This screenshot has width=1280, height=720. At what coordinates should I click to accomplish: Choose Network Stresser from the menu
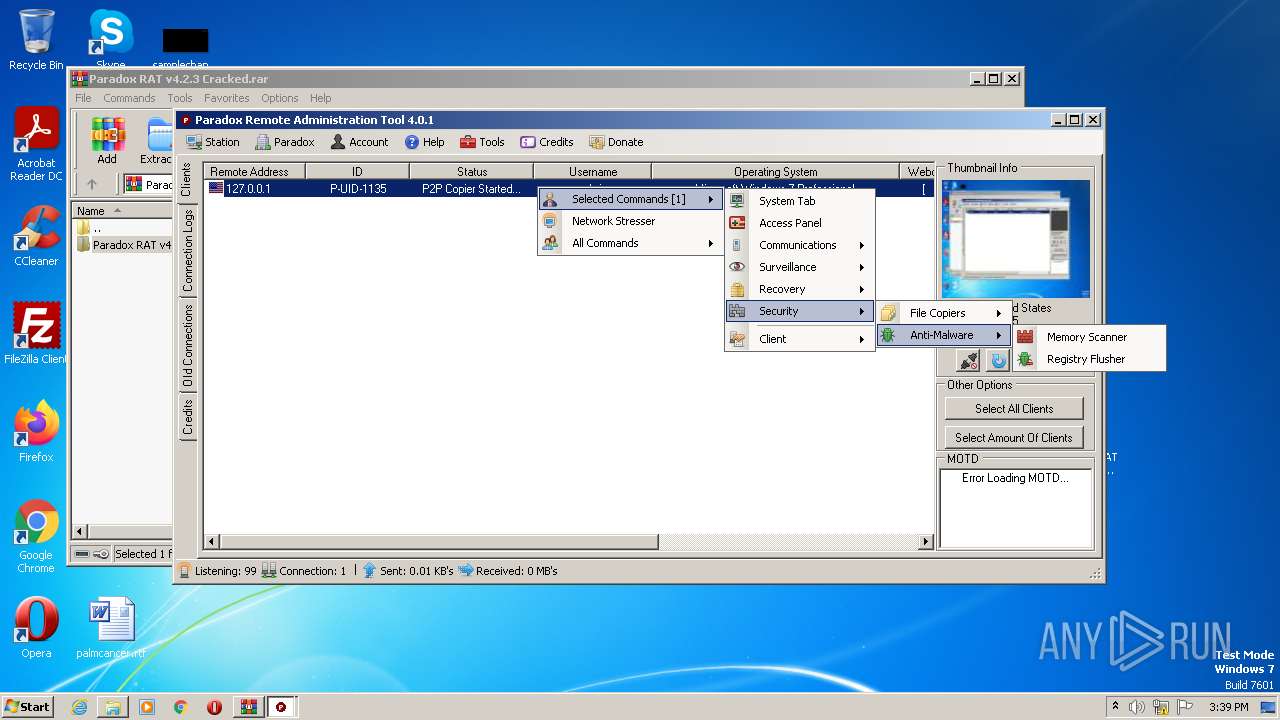coord(630,221)
